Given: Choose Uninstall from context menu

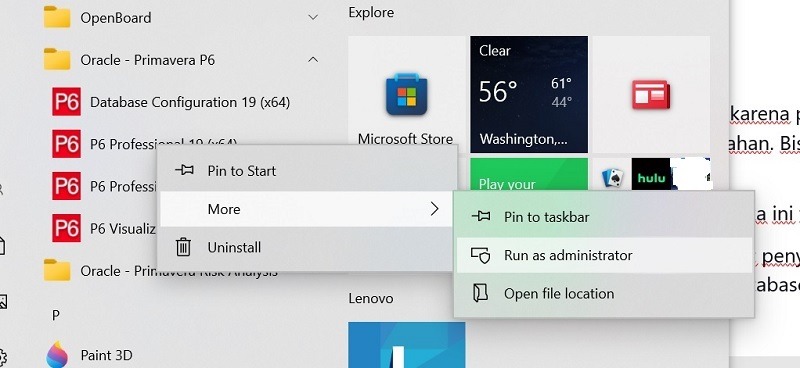Looking at the screenshot, I should [307, 248].
